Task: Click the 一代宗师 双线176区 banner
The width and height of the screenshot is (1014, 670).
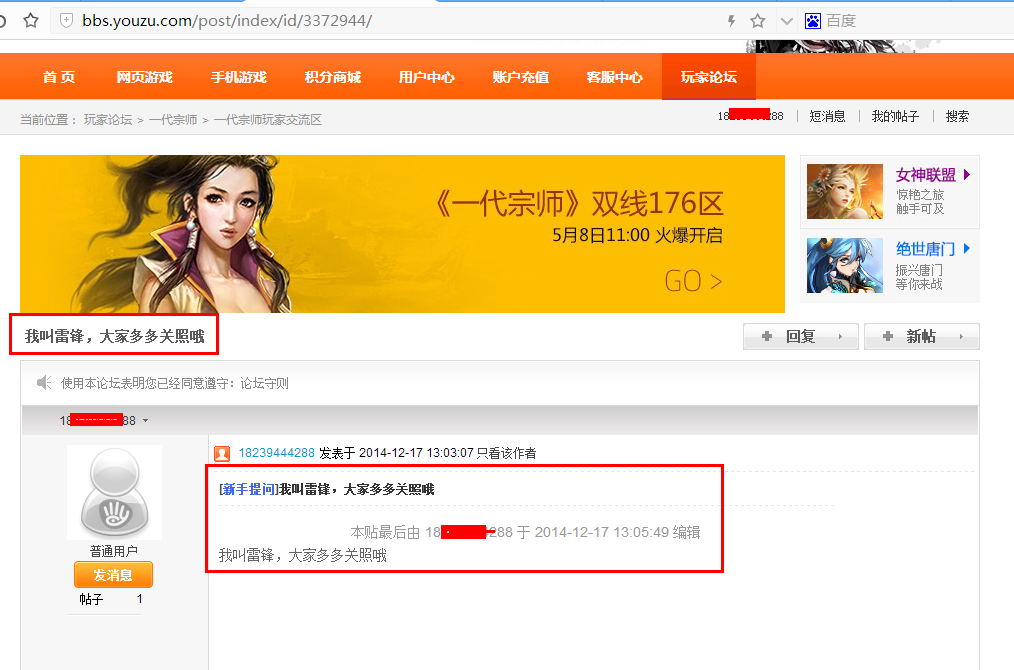Action: click(402, 233)
